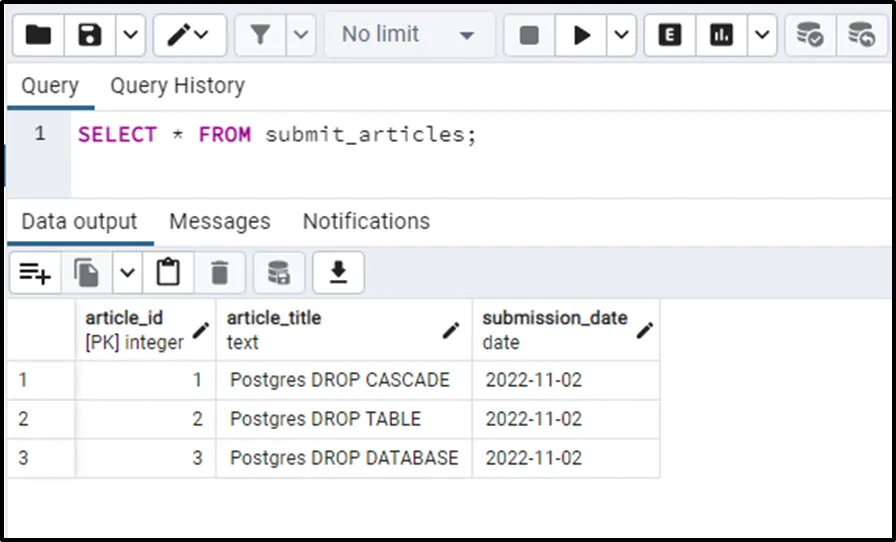Expand the save options dropdown arrow
This screenshot has height=542, width=896.
pyautogui.click(x=131, y=35)
